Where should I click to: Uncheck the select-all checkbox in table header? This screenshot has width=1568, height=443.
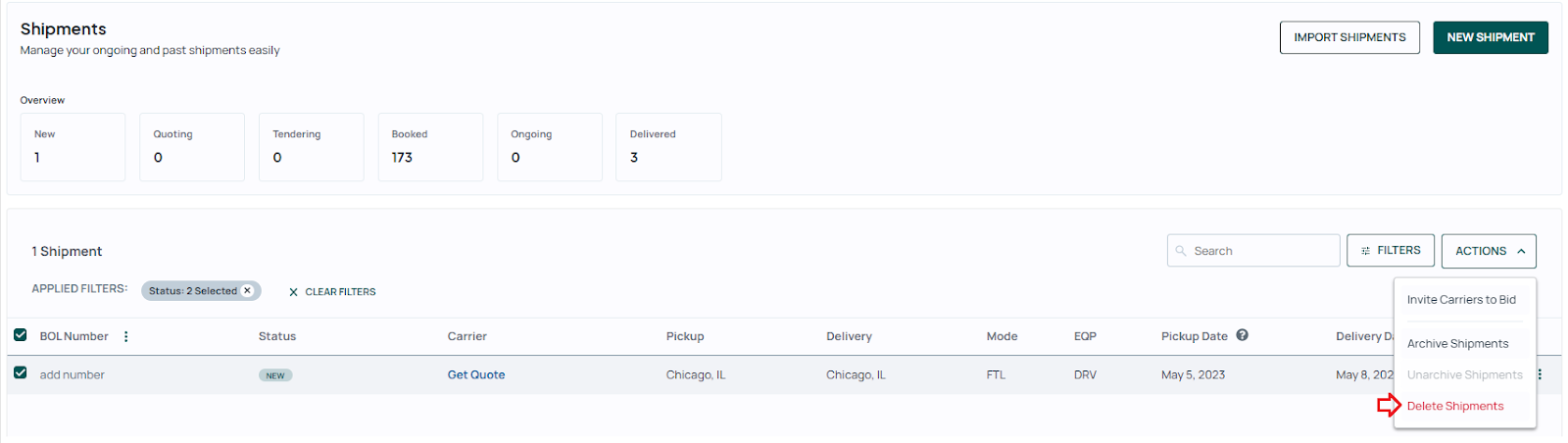tap(20, 335)
